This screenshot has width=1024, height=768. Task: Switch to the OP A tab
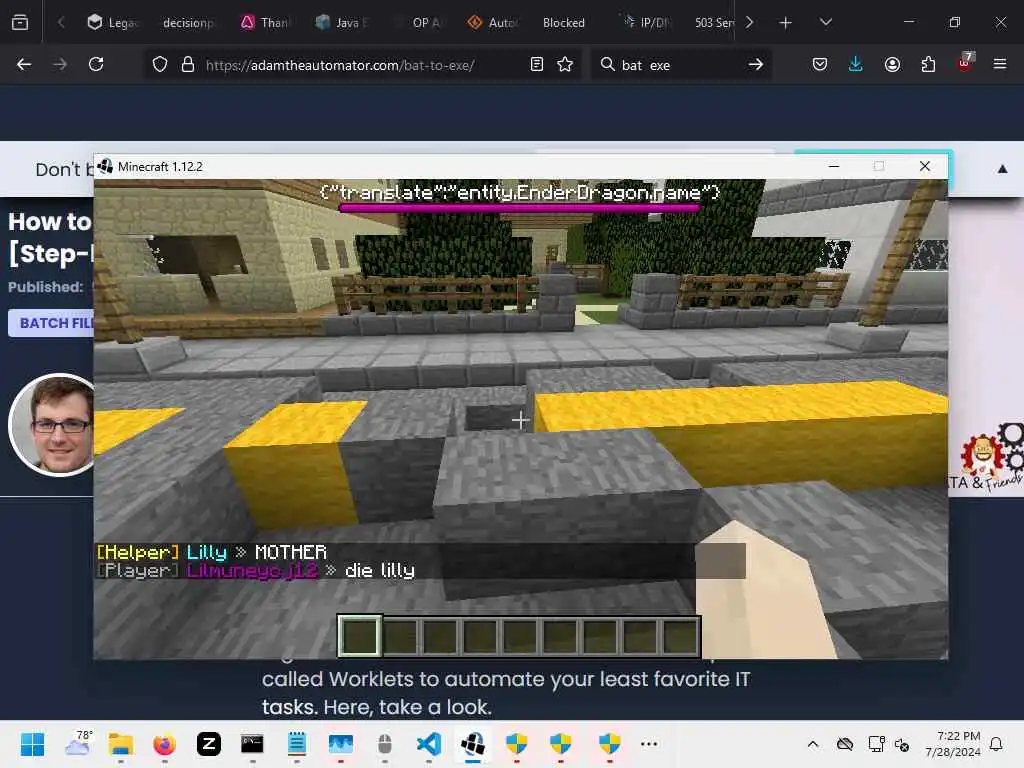pyautogui.click(x=418, y=23)
